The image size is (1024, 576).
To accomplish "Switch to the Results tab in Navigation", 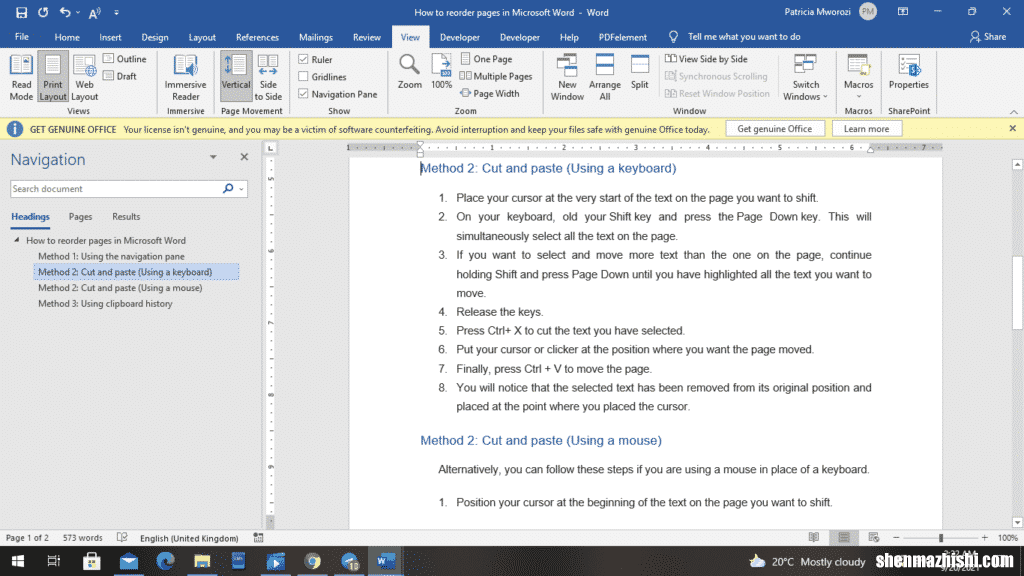I will 126,217.
